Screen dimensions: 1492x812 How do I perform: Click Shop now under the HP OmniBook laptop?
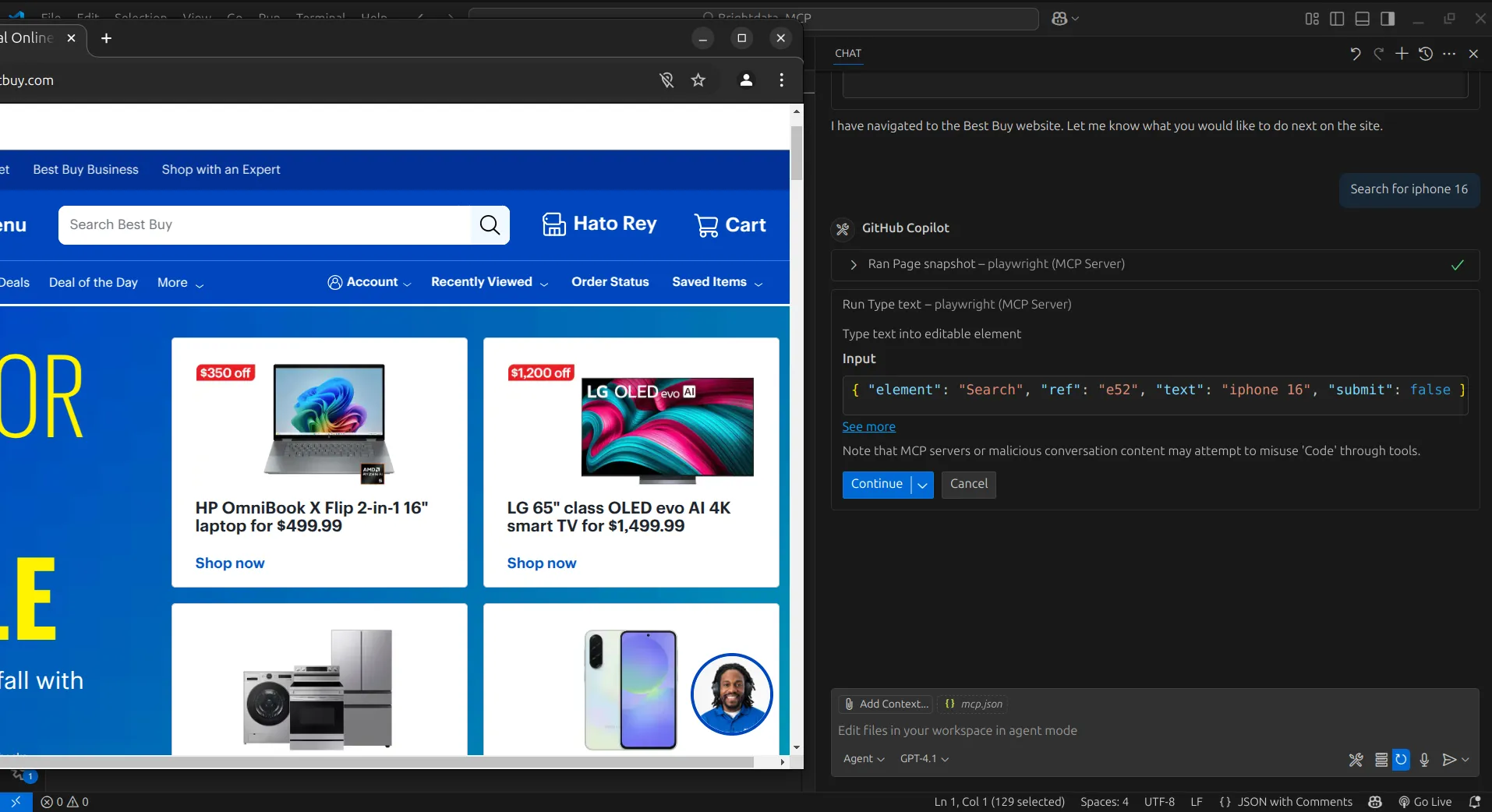click(x=230, y=563)
